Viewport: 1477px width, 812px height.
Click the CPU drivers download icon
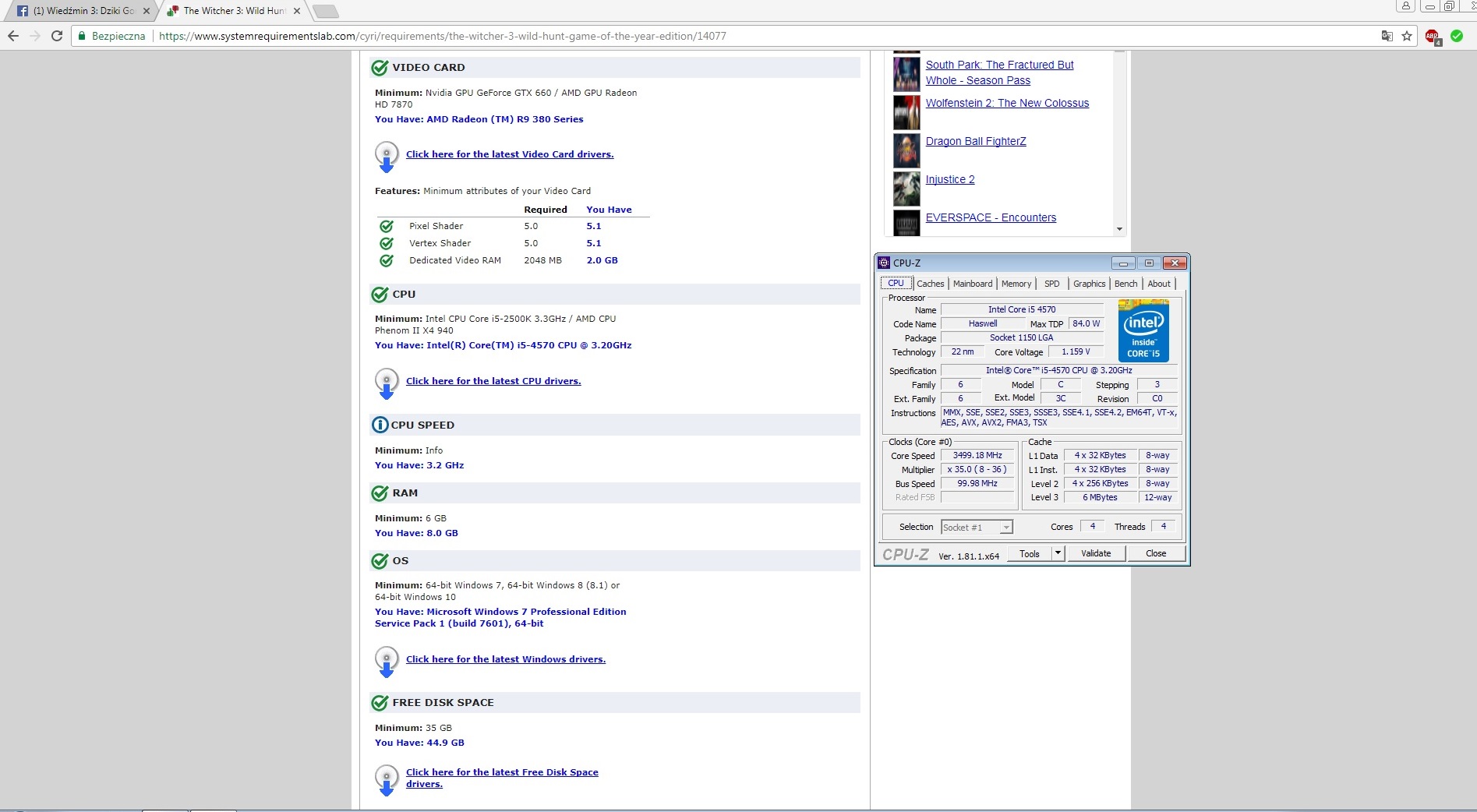click(387, 383)
